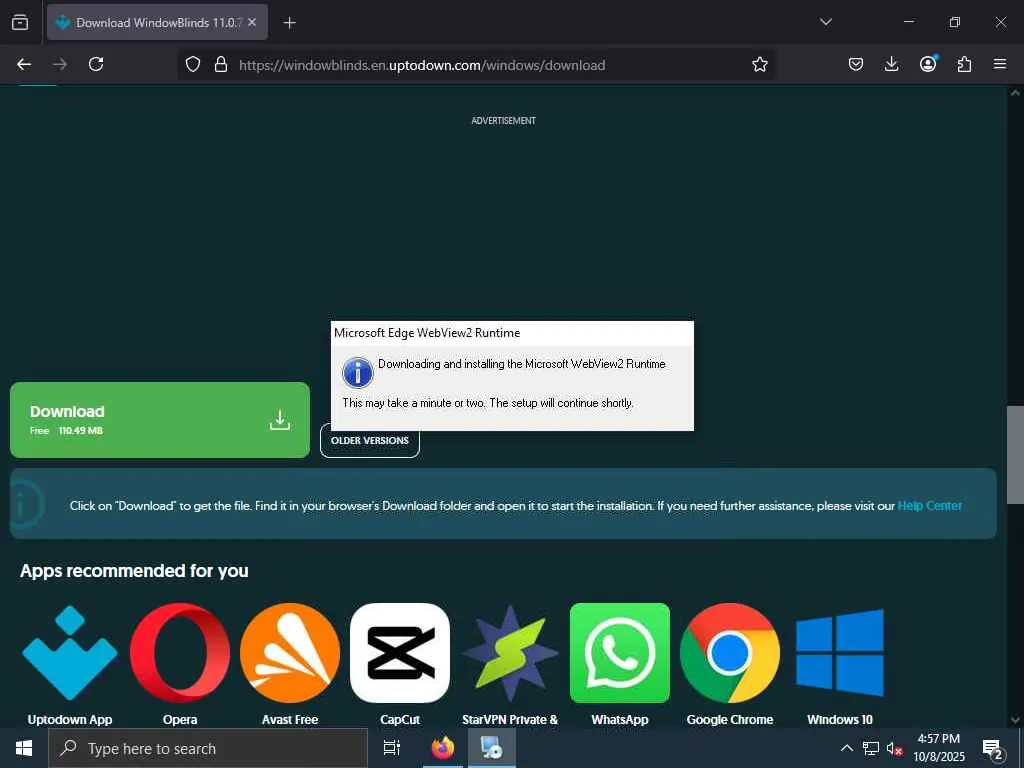Select the Download WindowBlinds tab
The image size is (1024, 768).
pos(157,22)
